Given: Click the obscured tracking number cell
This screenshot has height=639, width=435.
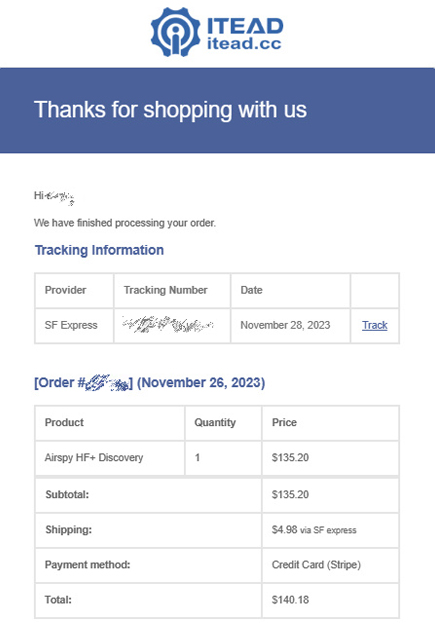Looking at the screenshot, I should coord(172,326).
